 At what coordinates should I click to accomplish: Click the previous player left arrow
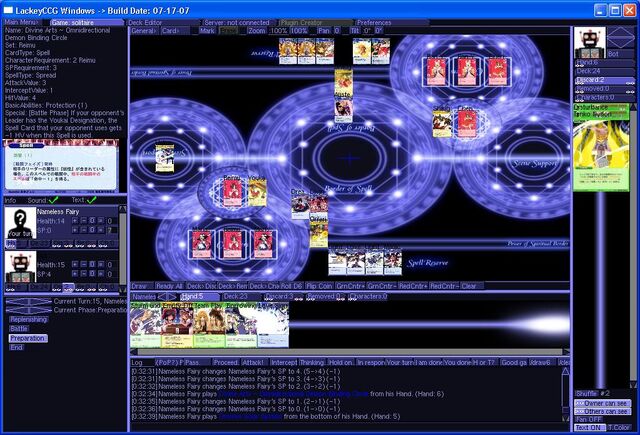point(162,297)
